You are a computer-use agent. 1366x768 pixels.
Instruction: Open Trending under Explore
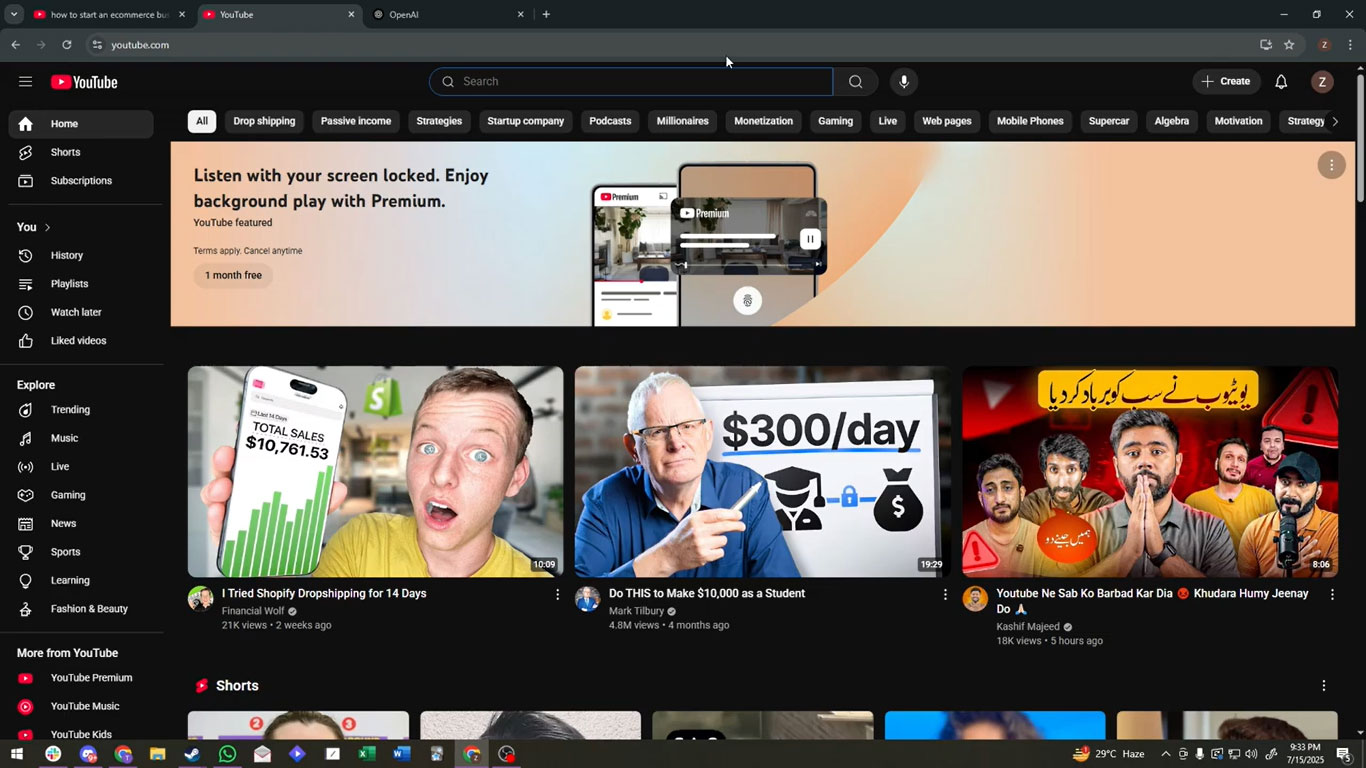click(81, 410)
